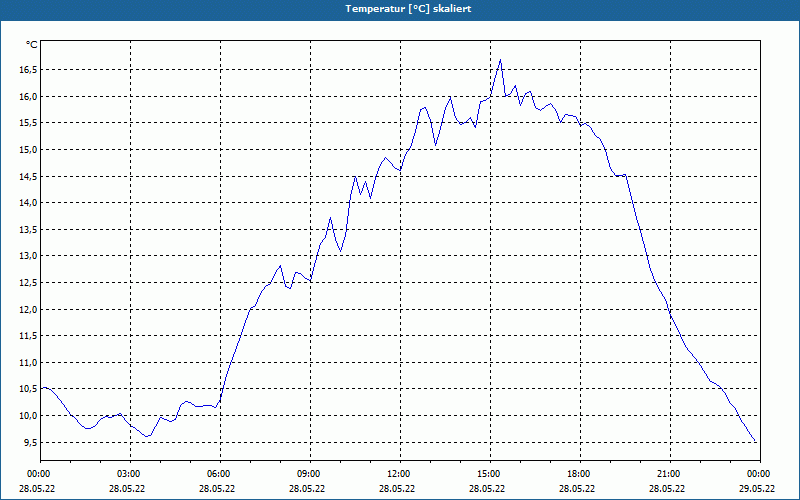
Task: Click the '03:00' time label
Action: (131, 474)
